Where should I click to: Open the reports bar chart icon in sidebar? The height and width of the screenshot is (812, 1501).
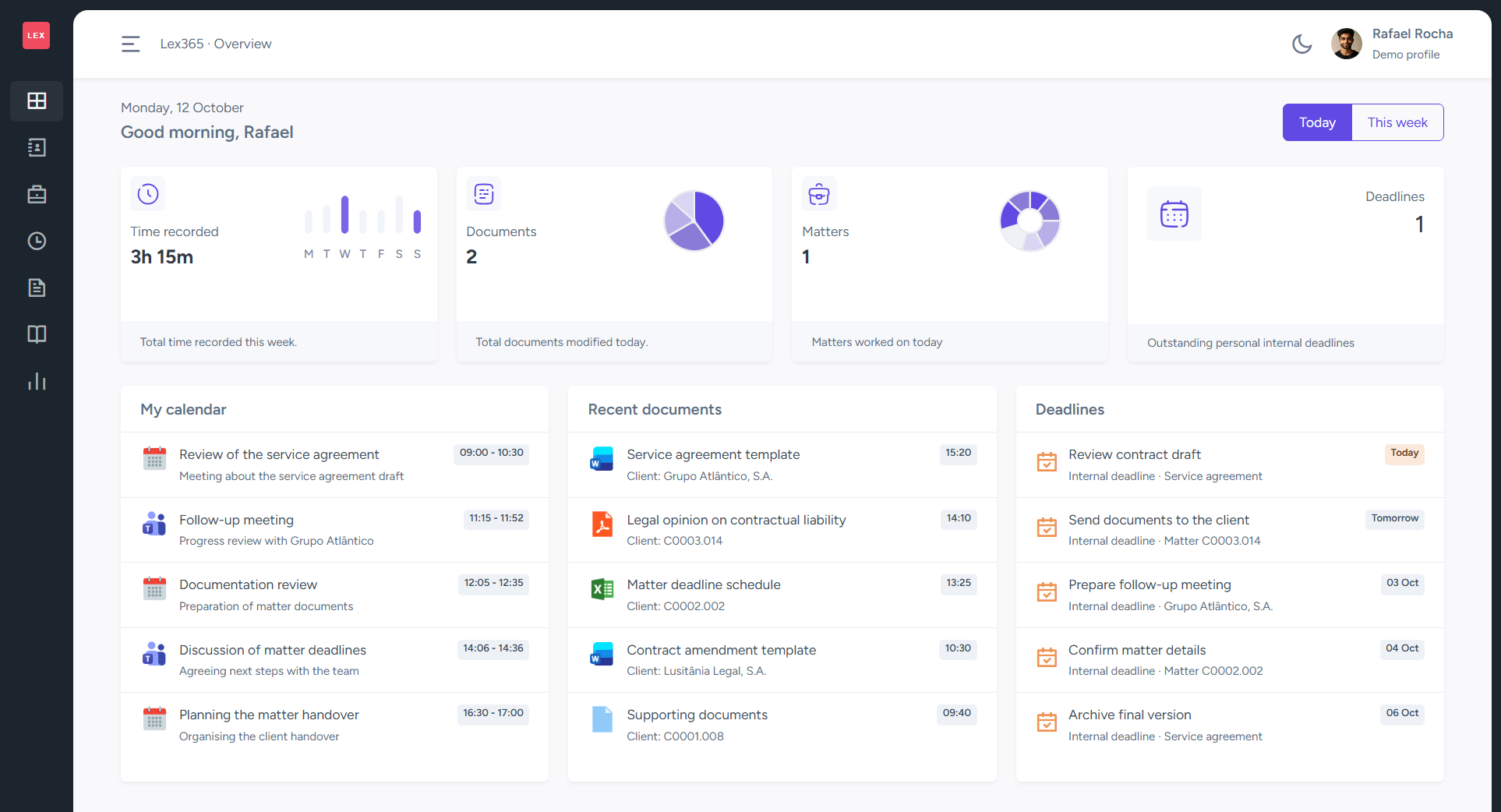click(37, 381)
